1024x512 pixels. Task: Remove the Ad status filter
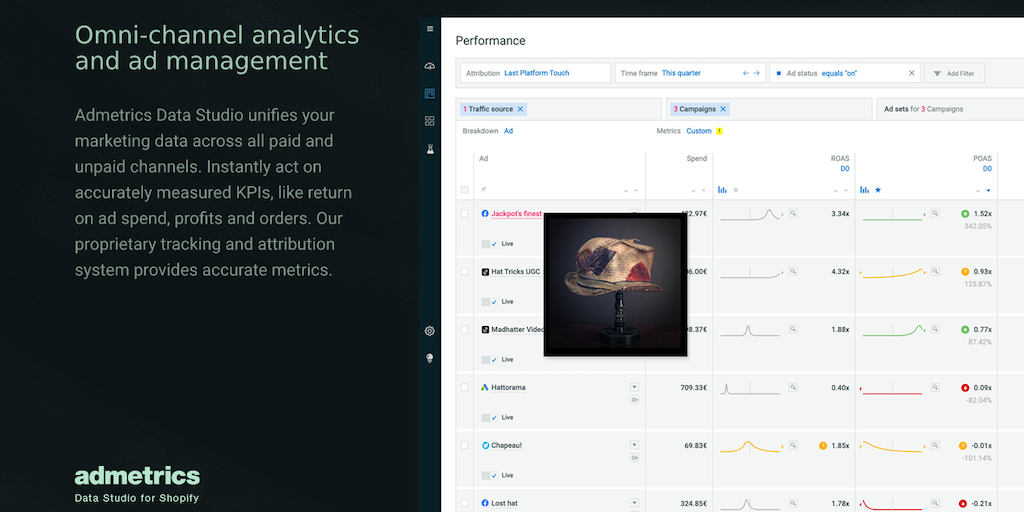tap(912, 73)
